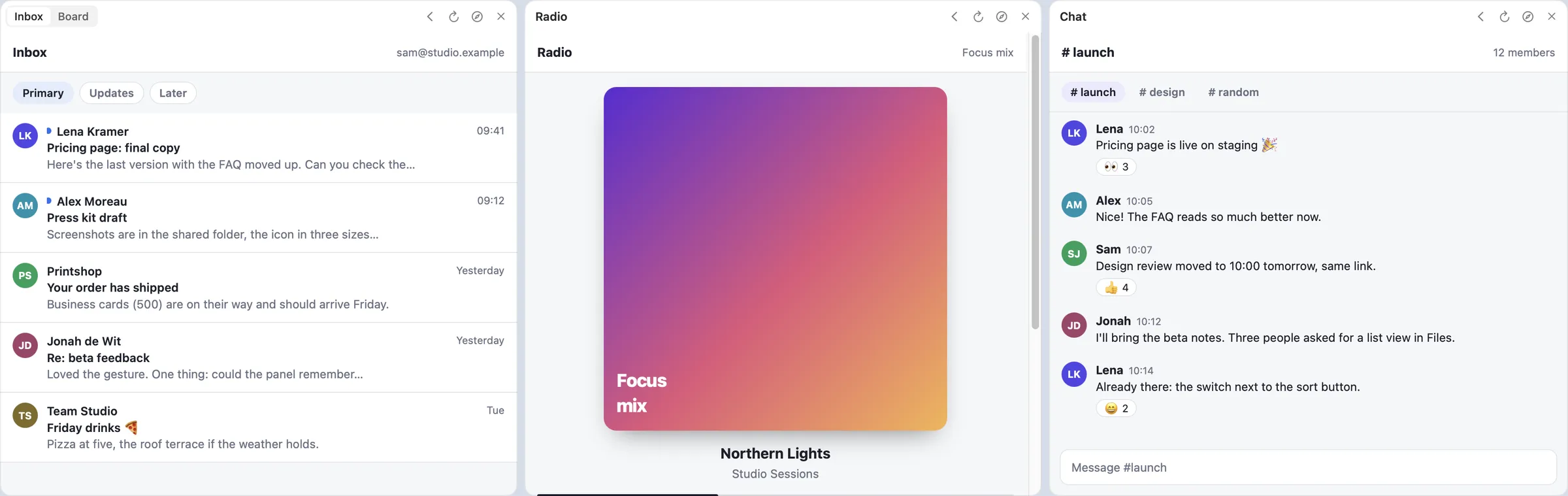The image size is (1568, 496).
Task: Toggle the smiley reaction with count 2
Action: pyautogui.click(x=1116, y=408)
